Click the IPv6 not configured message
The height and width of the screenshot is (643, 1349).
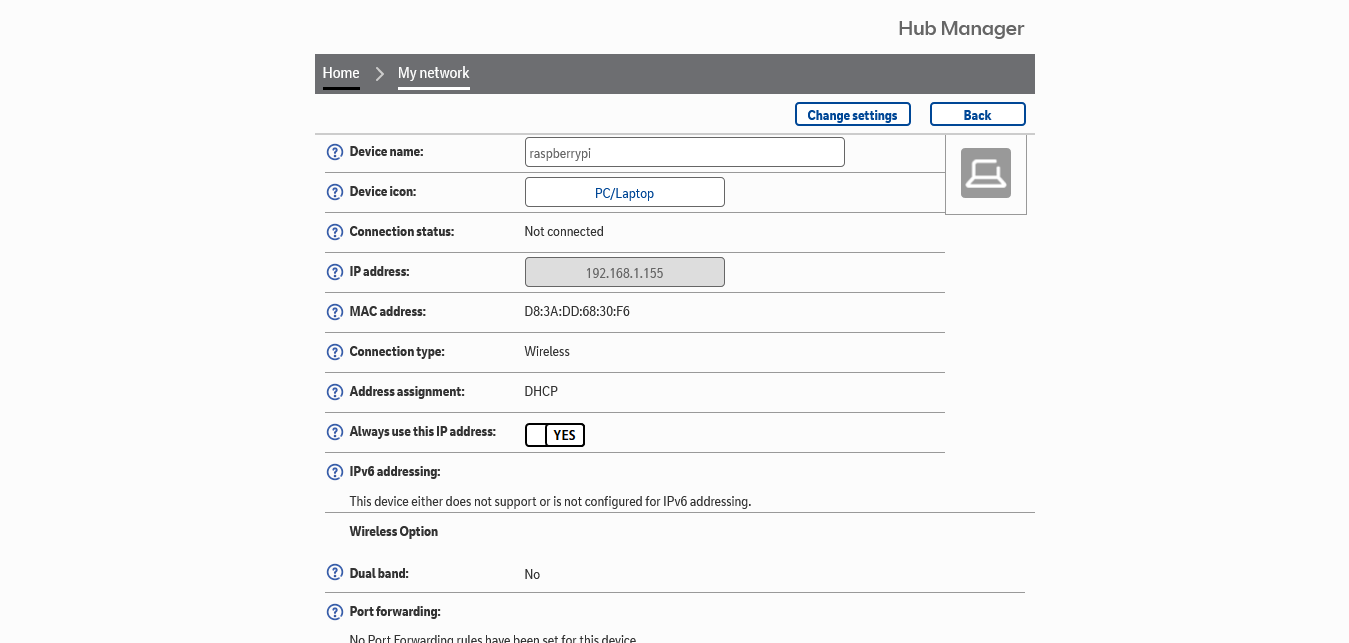550,501
